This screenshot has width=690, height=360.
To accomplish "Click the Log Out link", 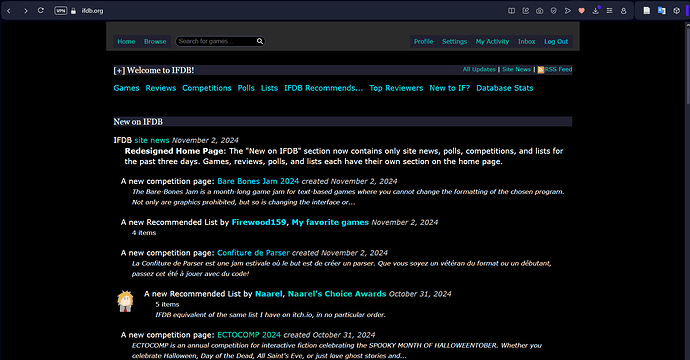I will point(556,41).
